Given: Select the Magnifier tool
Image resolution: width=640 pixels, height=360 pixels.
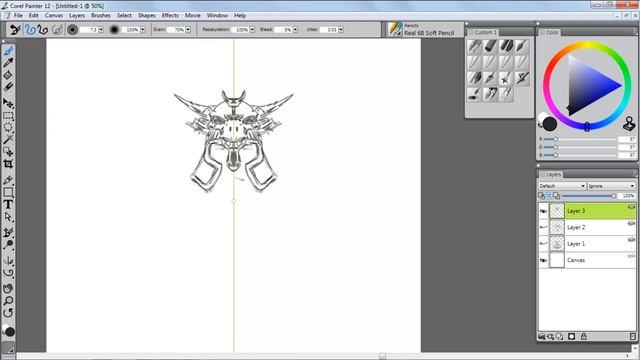Looking at the screenshot, I should click(x=8, y=301).
